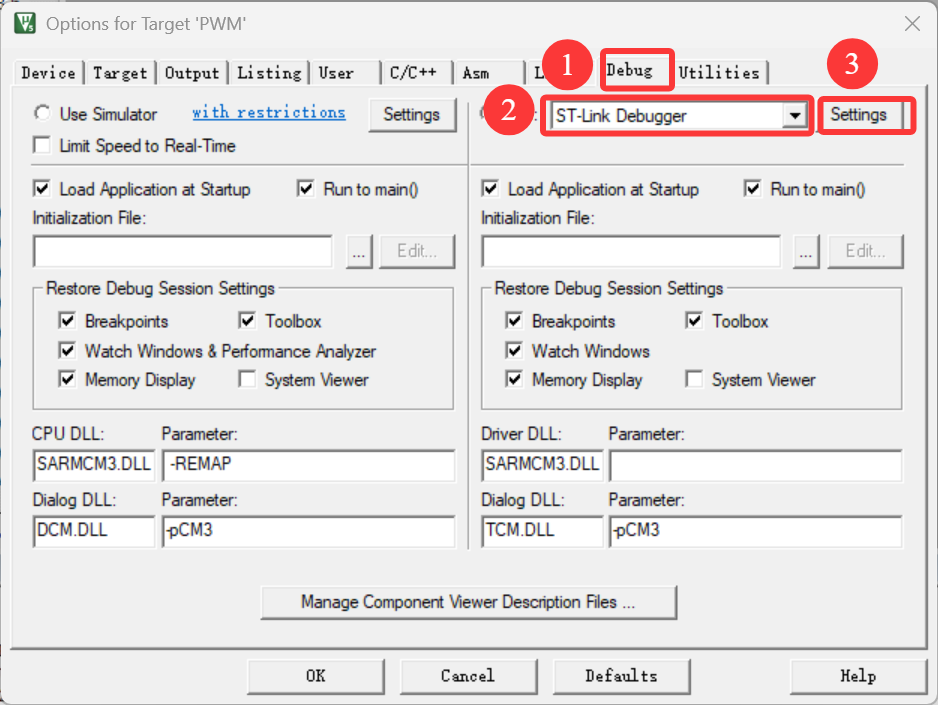This screenshot has width=938, height=705.
Task: Toggle simulator Watch Windows & Performance Analyzer
Action: click(68, 351)
